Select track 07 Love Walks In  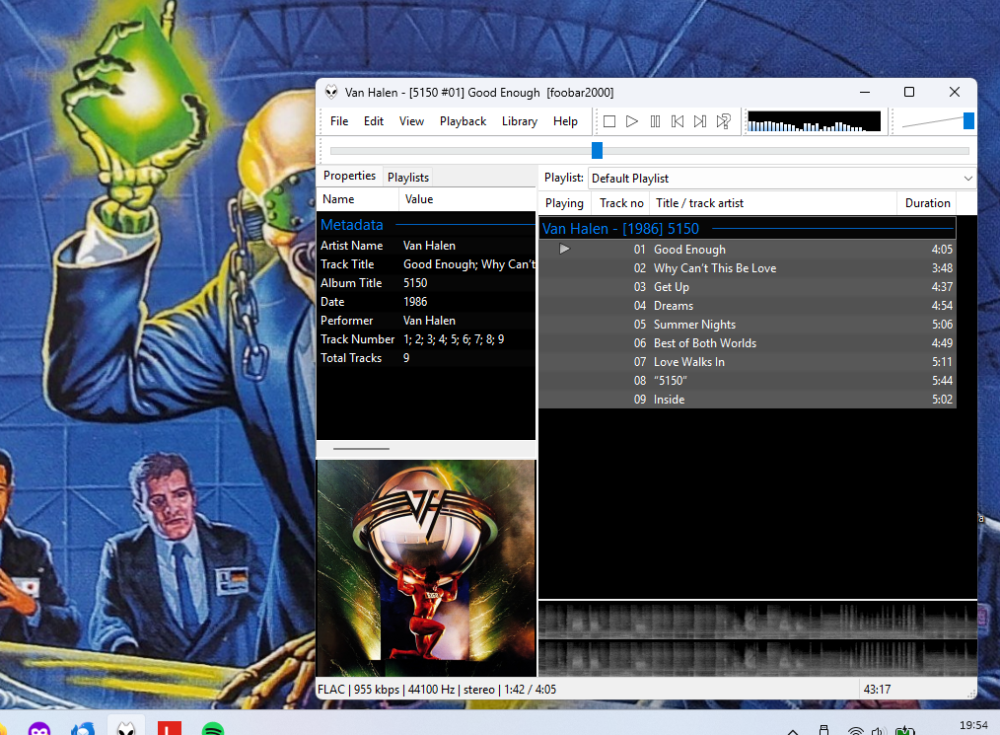747,362
